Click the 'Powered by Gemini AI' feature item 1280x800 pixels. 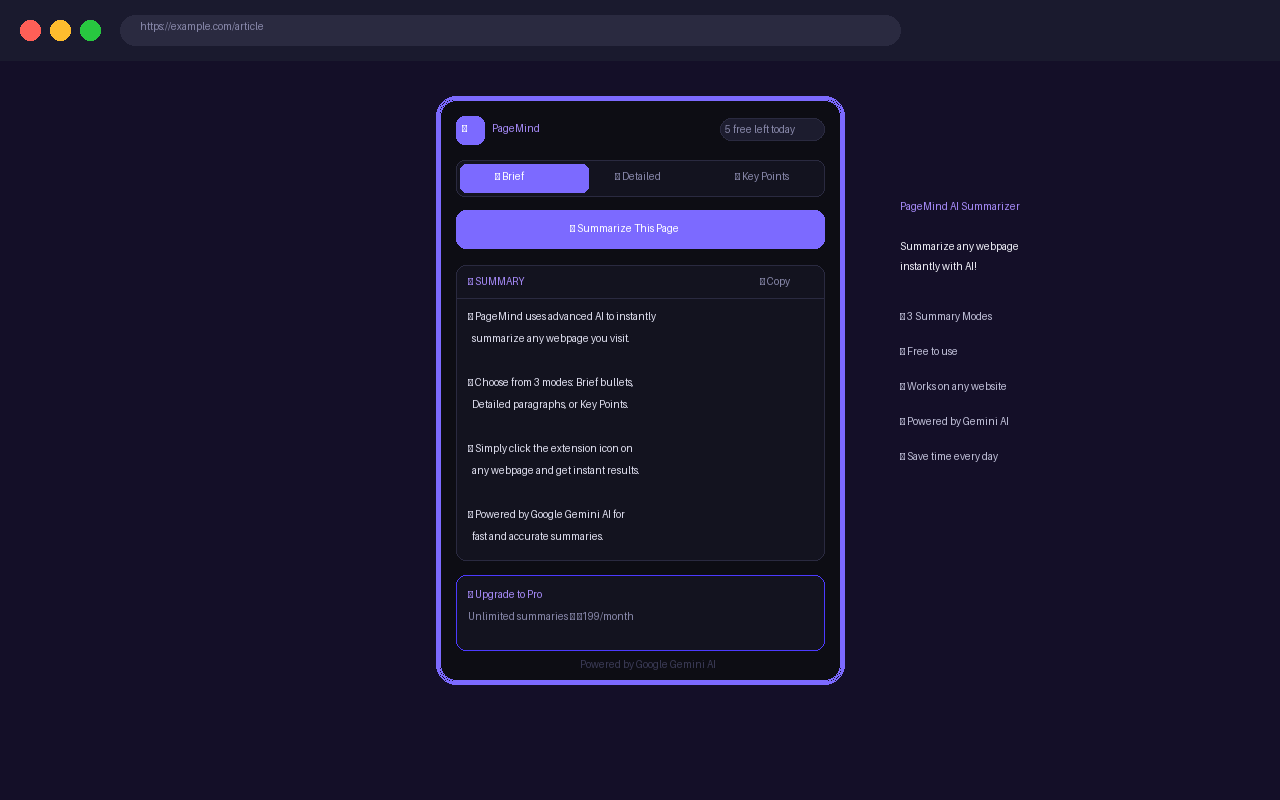(x=954, y=422)
